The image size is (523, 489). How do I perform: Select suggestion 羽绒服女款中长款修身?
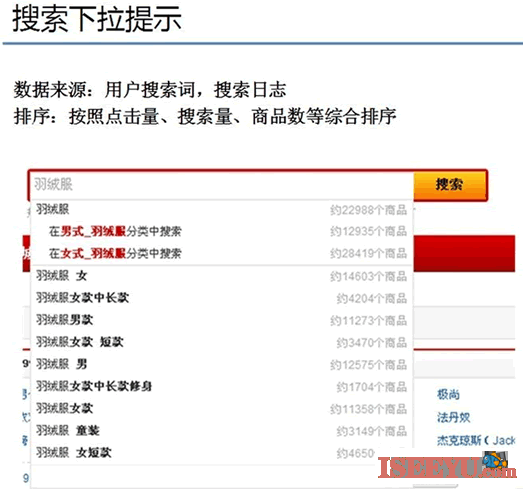(222, 386)
